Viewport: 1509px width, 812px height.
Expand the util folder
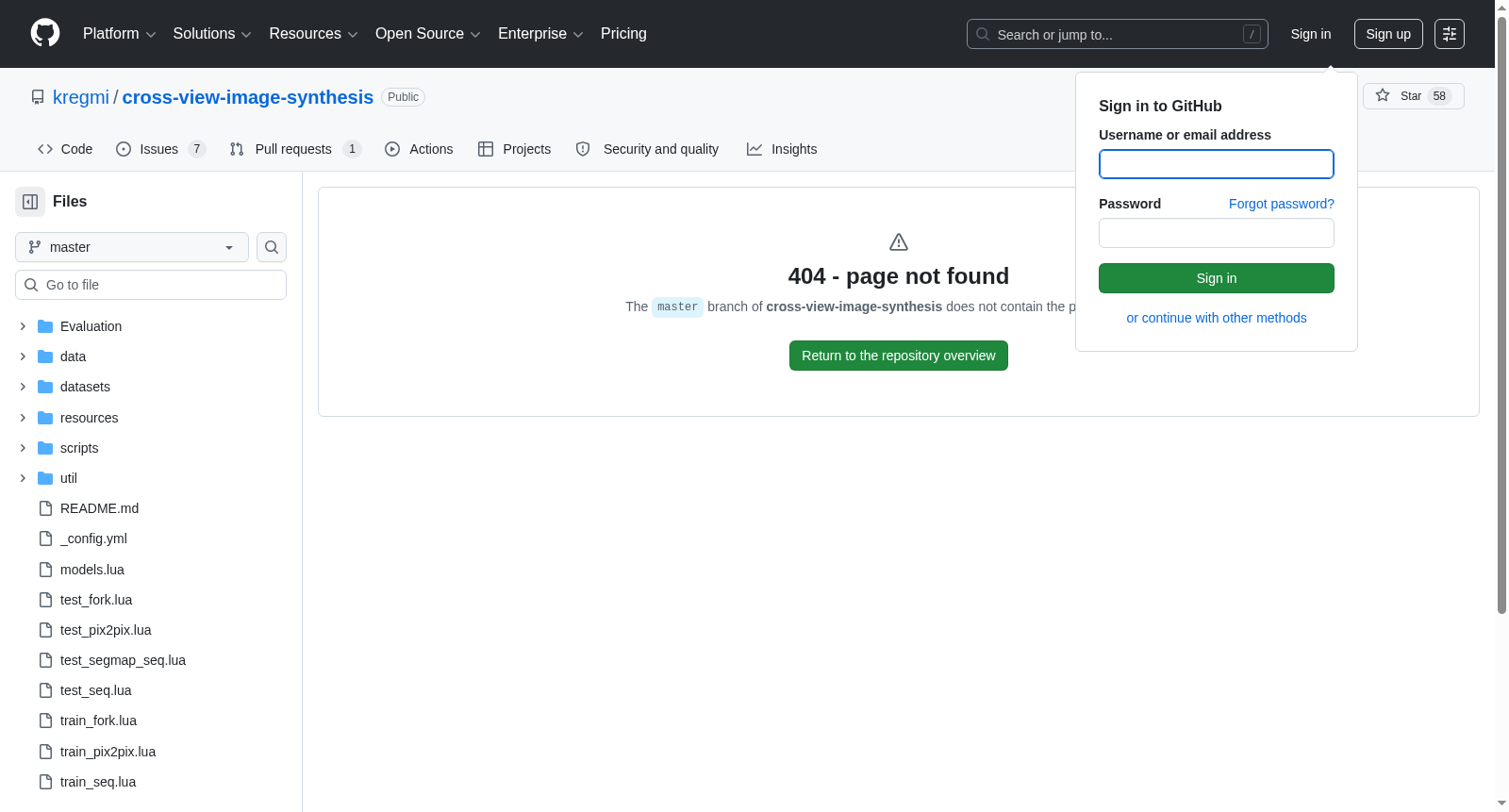[23, 478]
